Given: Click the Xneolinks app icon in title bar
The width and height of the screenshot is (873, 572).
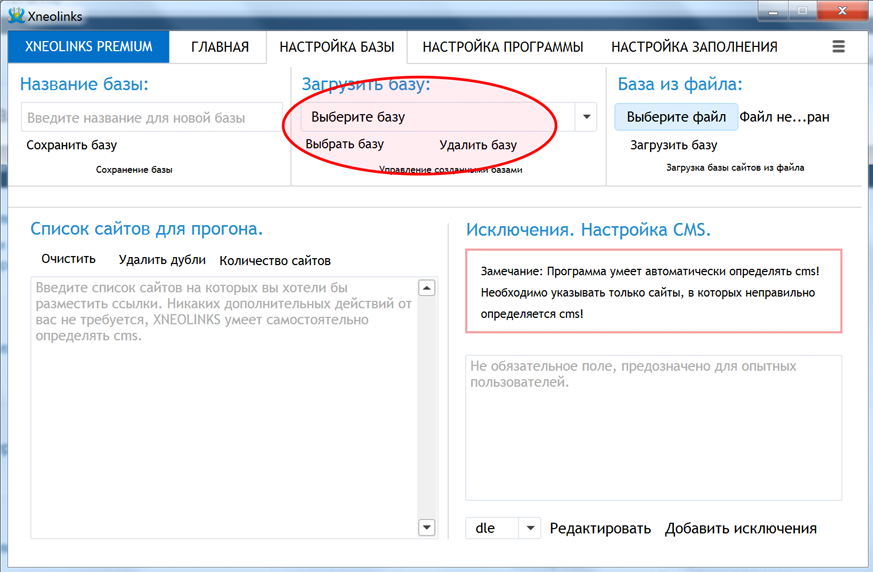Looking at the screenshot, I should pyautogui.click(x=16, y=15).
